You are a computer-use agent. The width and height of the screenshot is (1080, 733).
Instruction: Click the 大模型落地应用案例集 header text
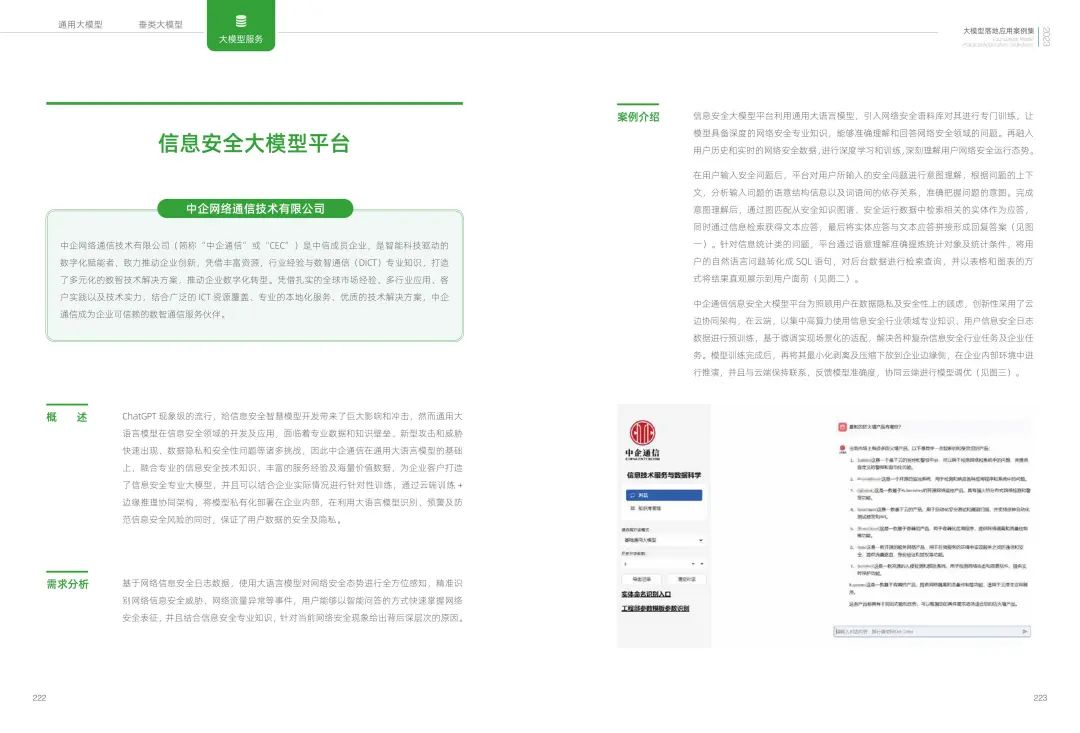point(998,31)
